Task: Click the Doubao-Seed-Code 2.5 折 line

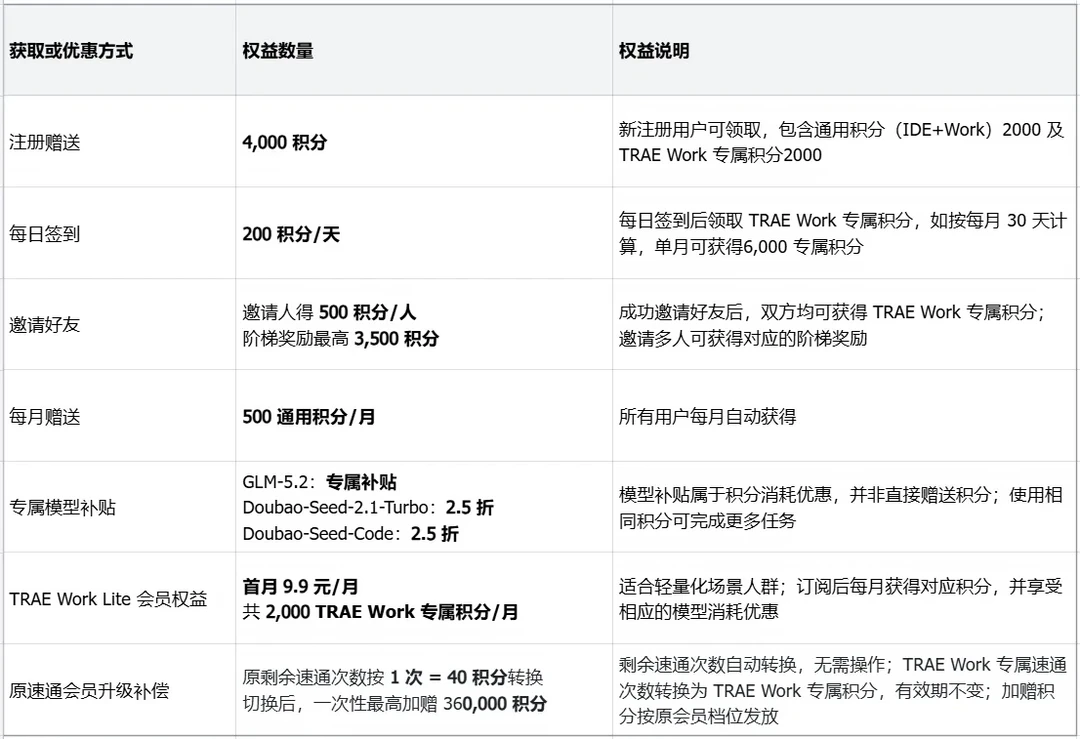Action: click(351, 534)
